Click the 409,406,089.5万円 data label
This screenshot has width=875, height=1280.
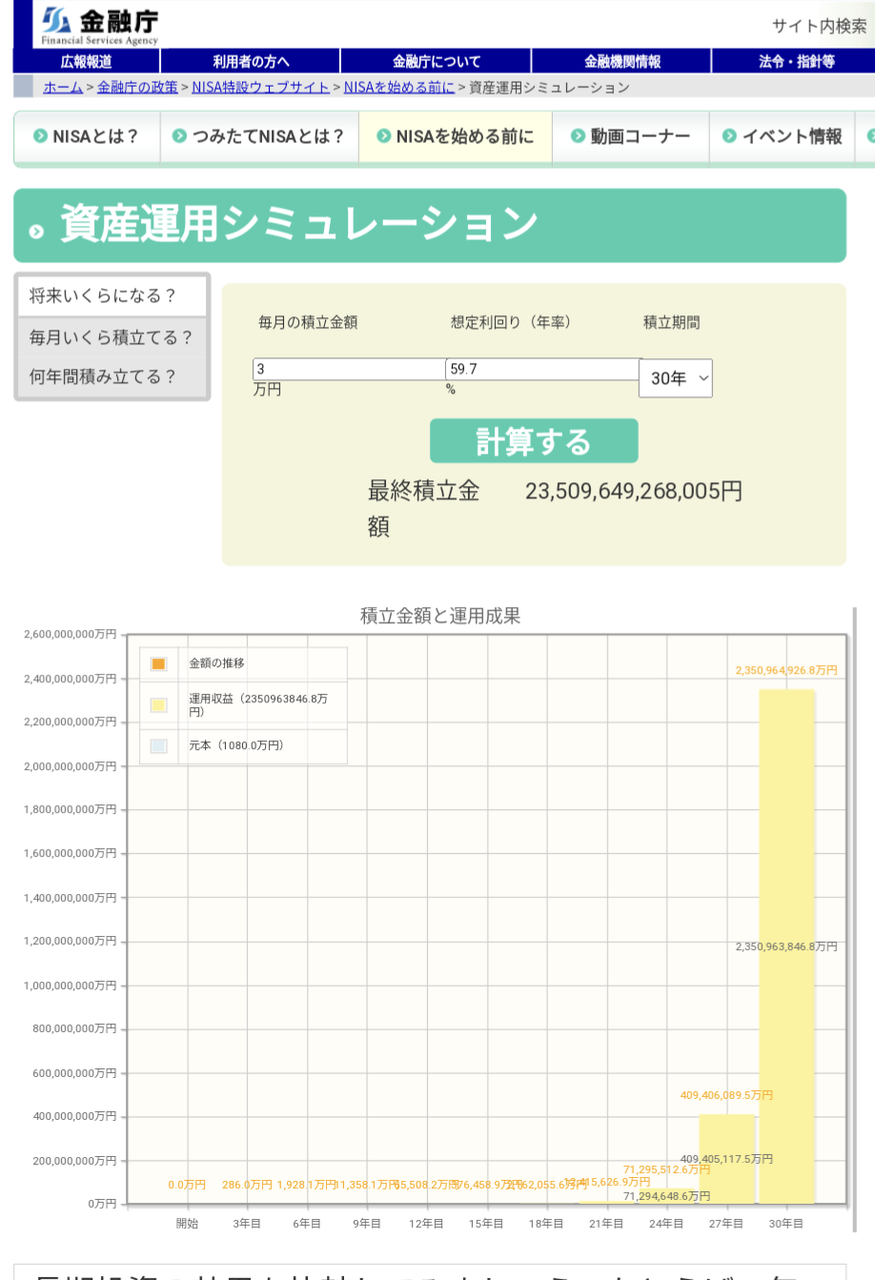click(726, 1096)
